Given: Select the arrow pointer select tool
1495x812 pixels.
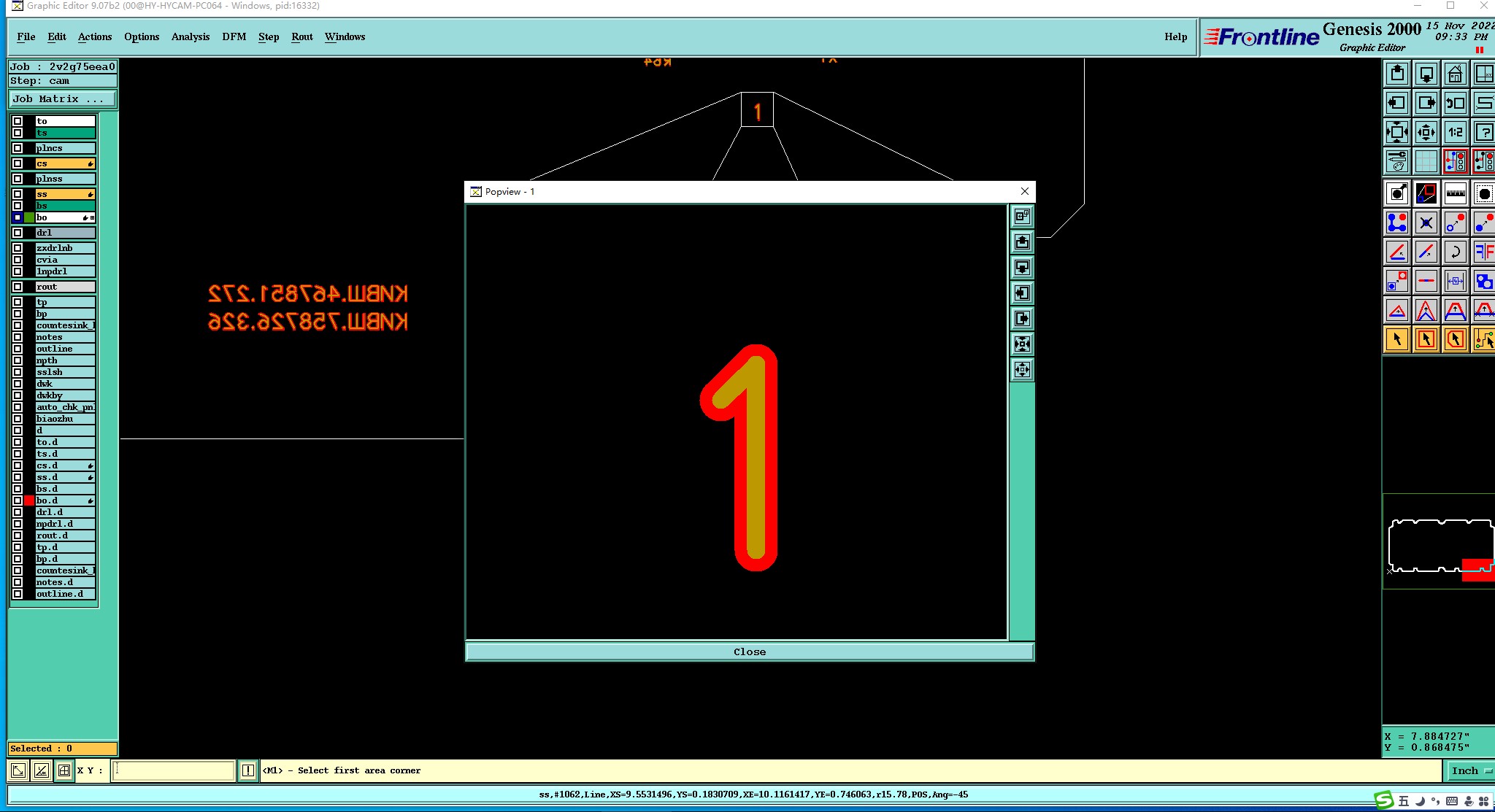Looking at the screenshot, I should pyautogui.click(x=1396, y=339).
